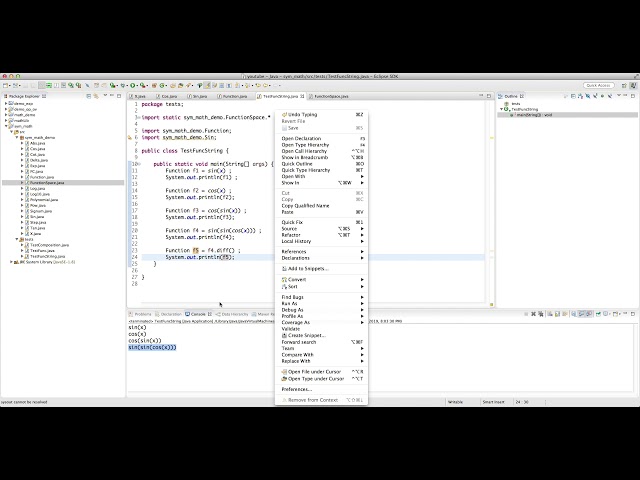Click the Last Edit Location back-arrow toolbar icon
This screenshot has width=640, height=480.
tap(258, 85)
